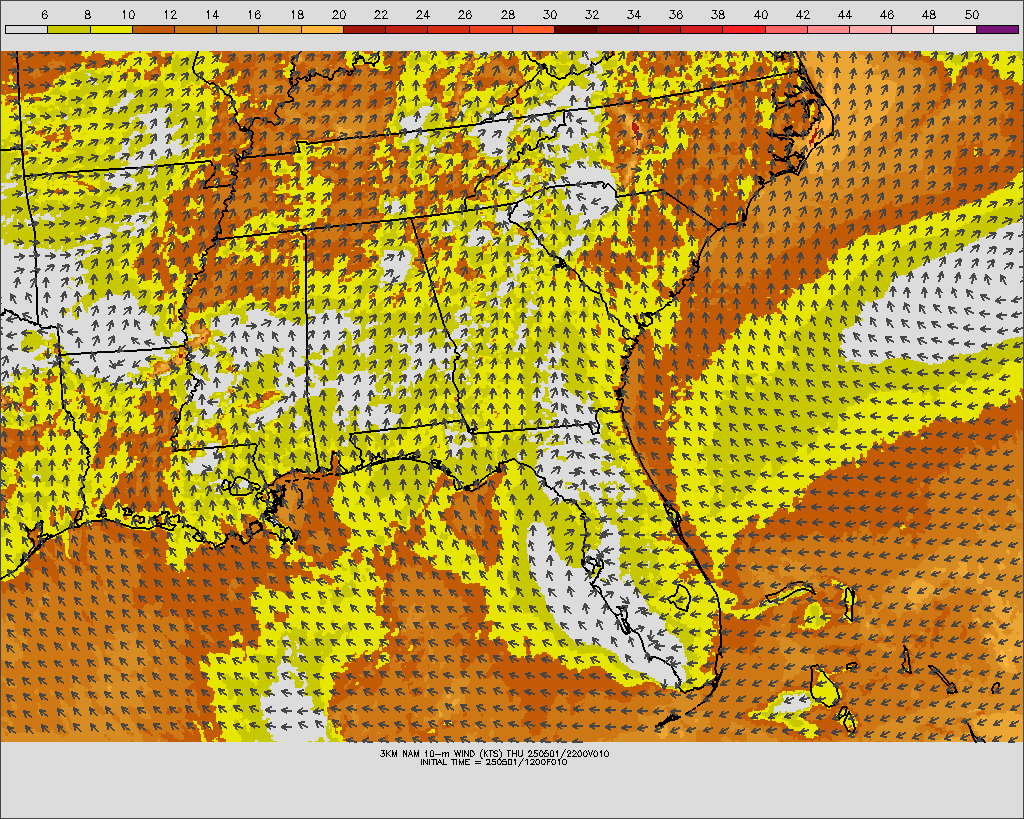Click the legend number "36"

point(676,14)
